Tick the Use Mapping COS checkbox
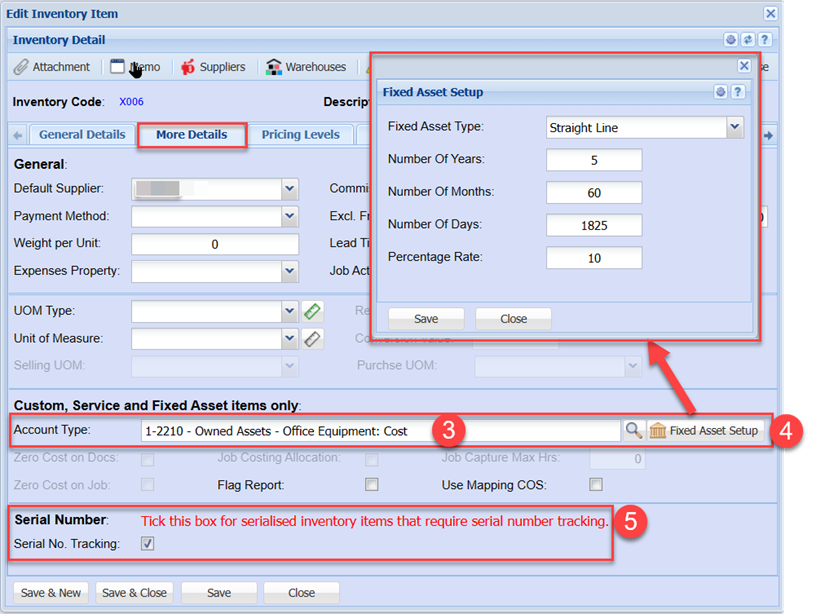This screenshot has width=821, height=614. [596, 485]
